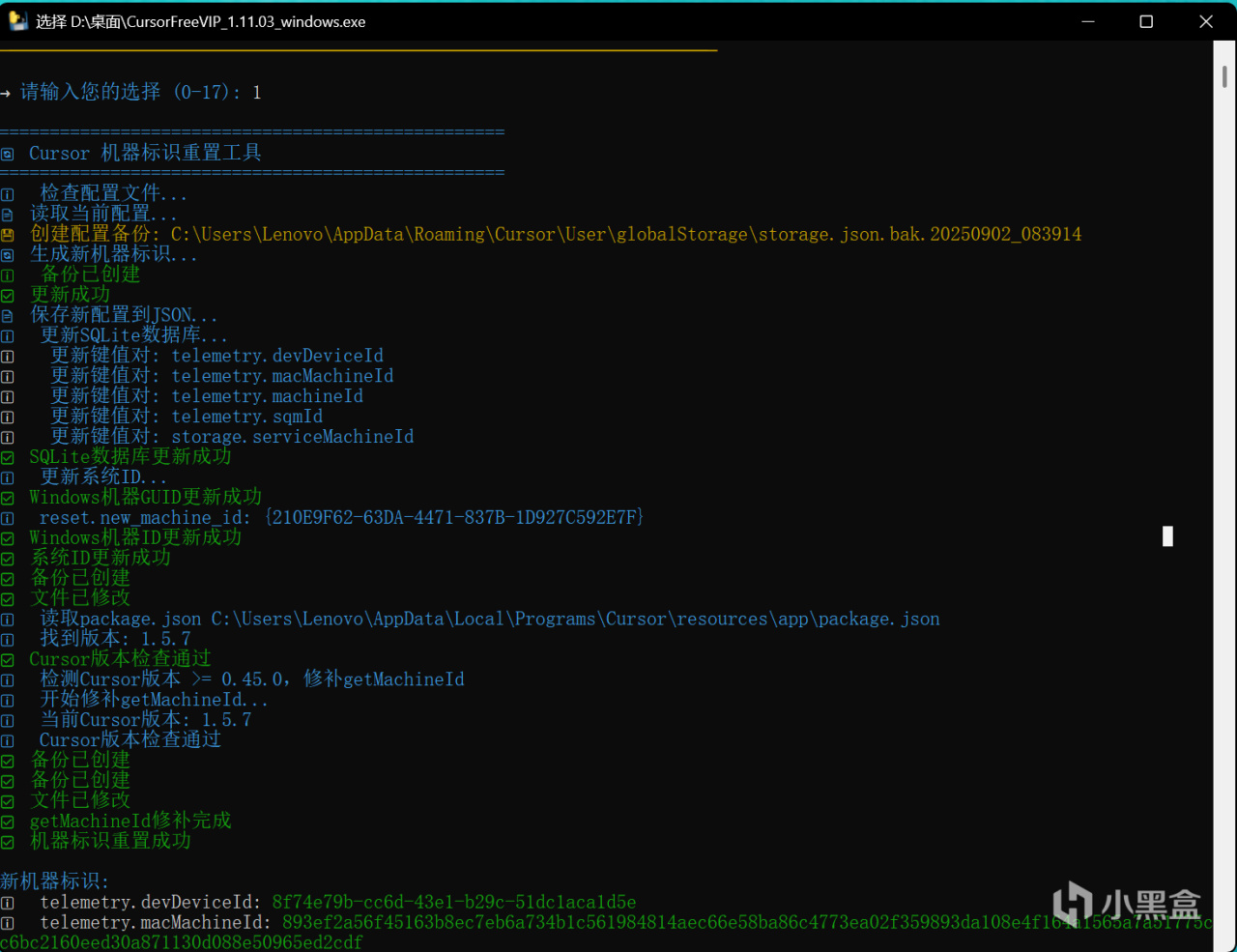Click the line "开始修补getMachineId..."
Image resolution: width=1237 pixels, height=952 pixels.
(155, 700)
